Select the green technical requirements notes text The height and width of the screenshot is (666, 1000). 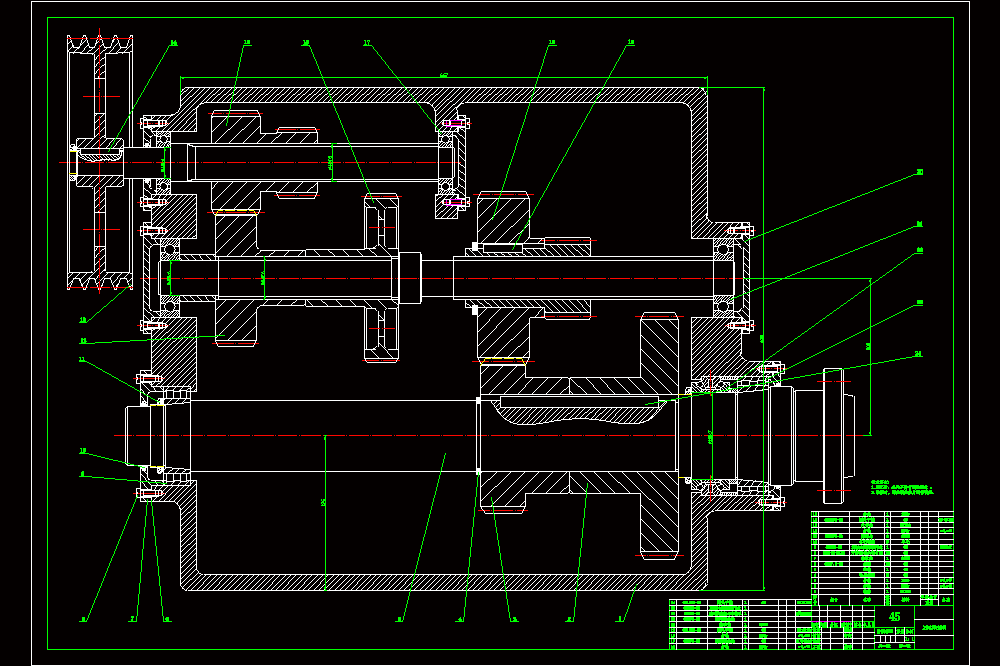[x=902, y=488]
